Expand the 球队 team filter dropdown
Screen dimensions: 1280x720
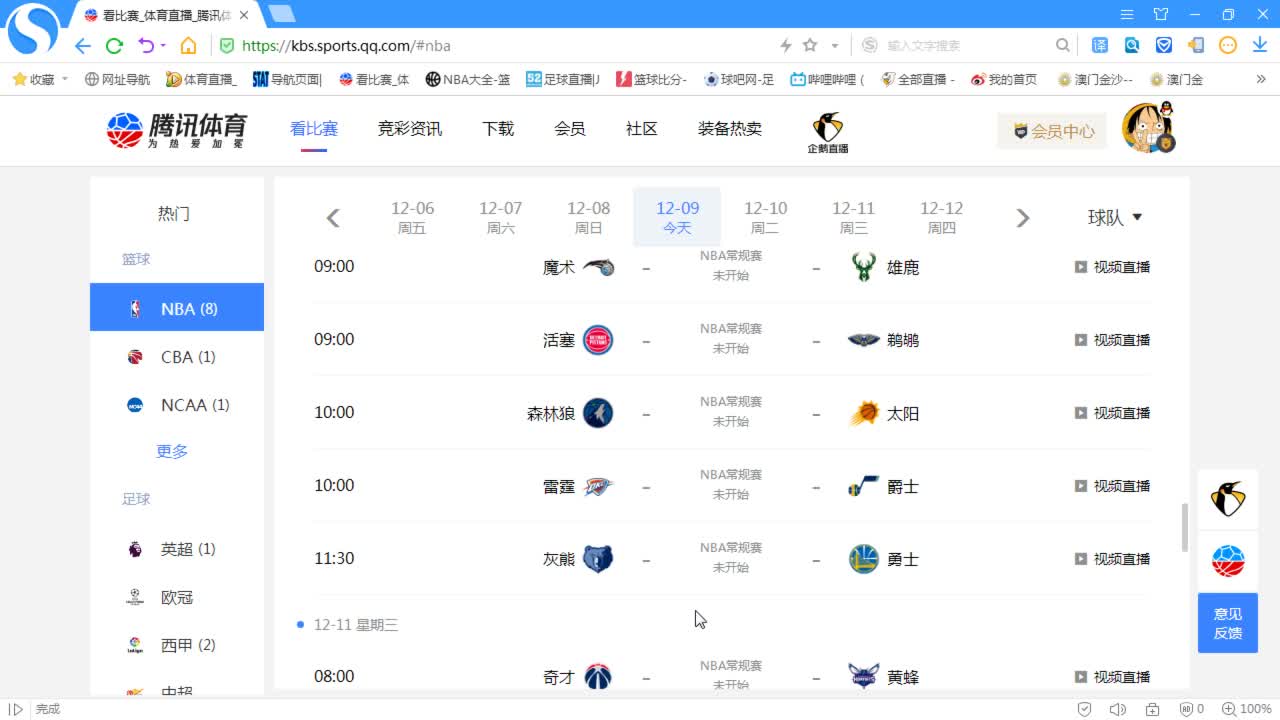(x=1114, y=218)
